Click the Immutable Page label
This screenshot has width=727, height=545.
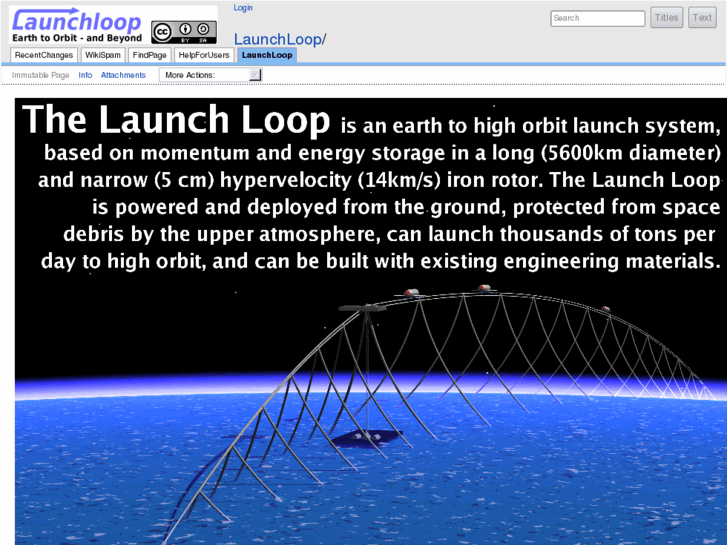(40, 75)
